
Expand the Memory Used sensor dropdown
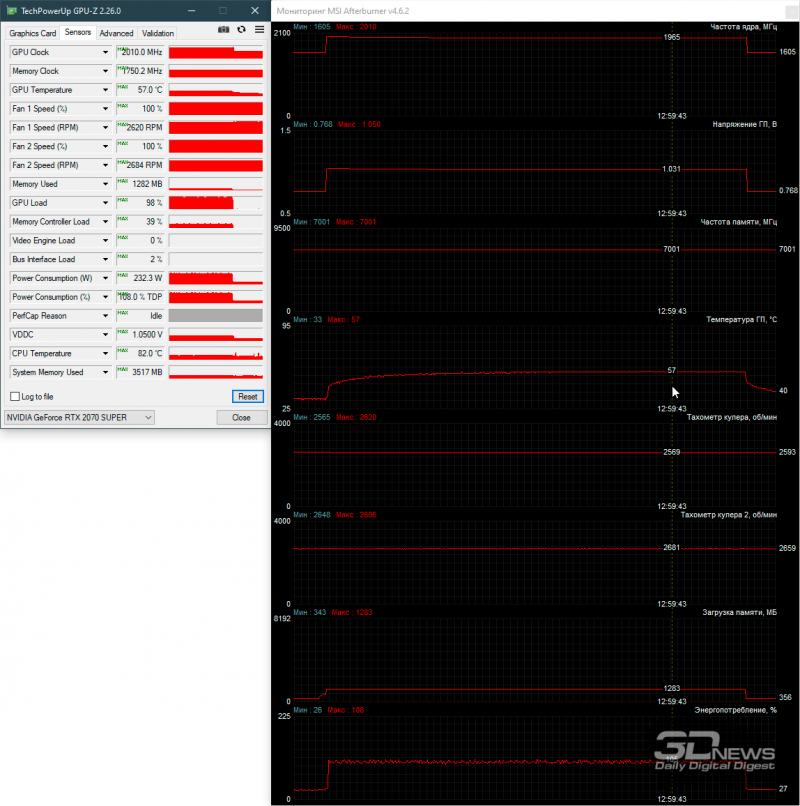105,184
